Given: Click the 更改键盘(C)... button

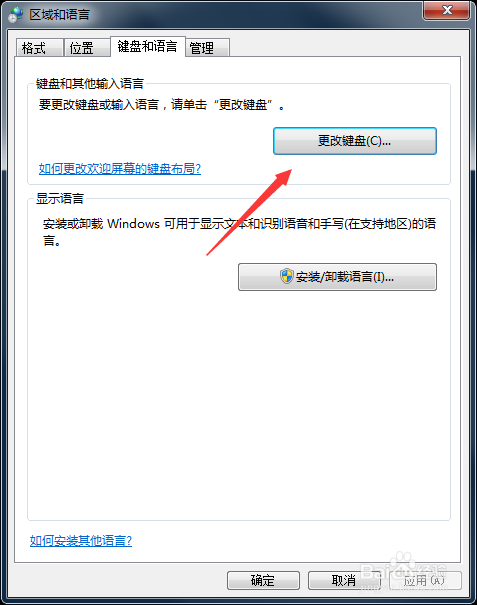Looking at the screenshot, I should tap(355, 141).
